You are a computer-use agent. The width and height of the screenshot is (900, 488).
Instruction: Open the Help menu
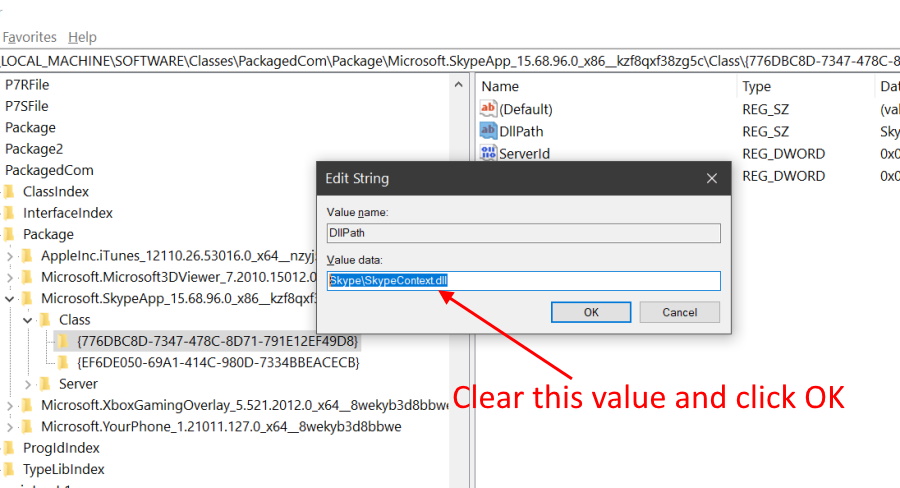click(x=82, y=37)
